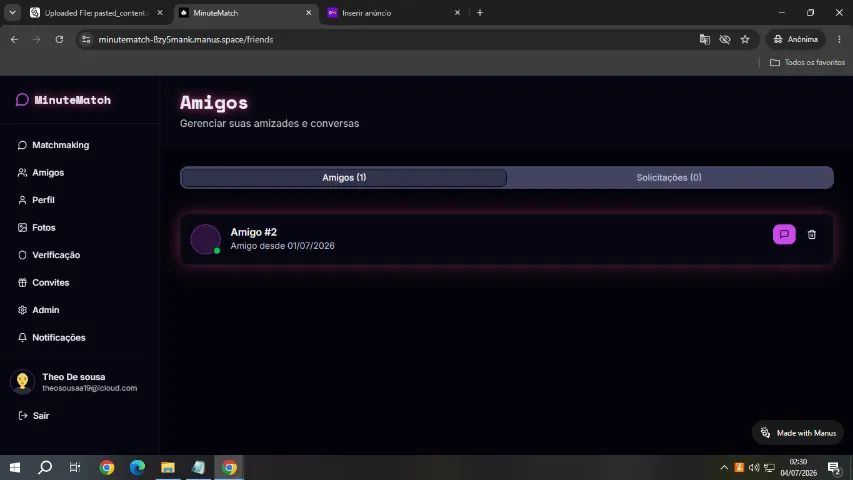
Task: Click Made with Manus badge
Action: pos(798,433)
